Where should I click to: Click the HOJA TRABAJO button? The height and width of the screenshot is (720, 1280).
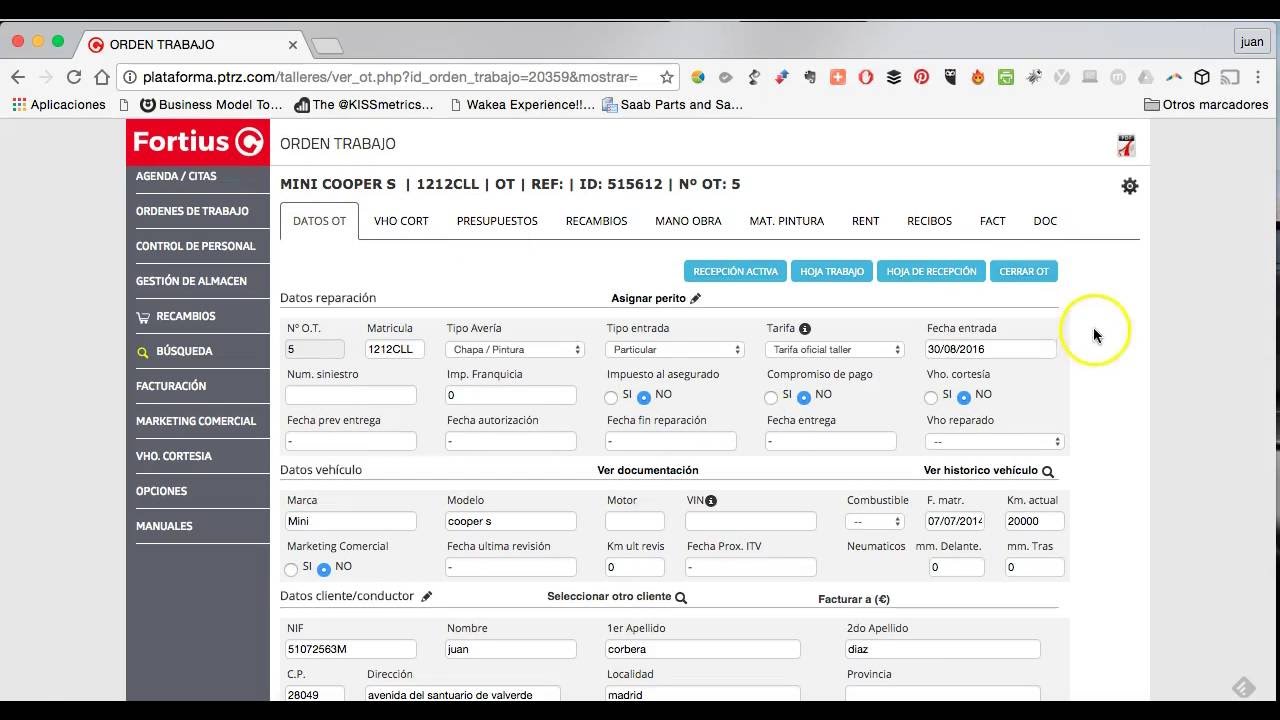point(832,271)
